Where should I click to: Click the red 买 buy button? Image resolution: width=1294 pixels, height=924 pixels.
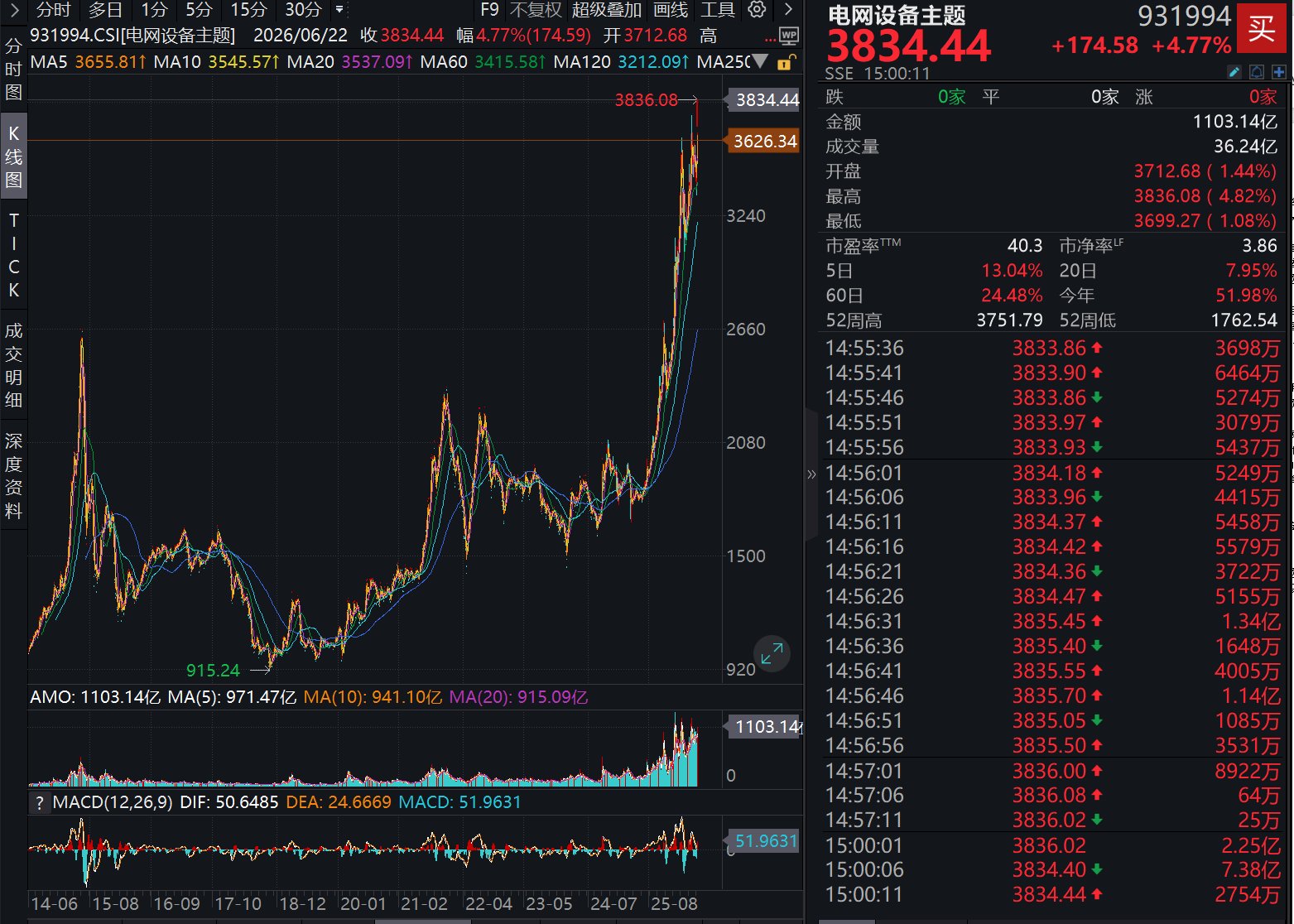pos(1262,28)
